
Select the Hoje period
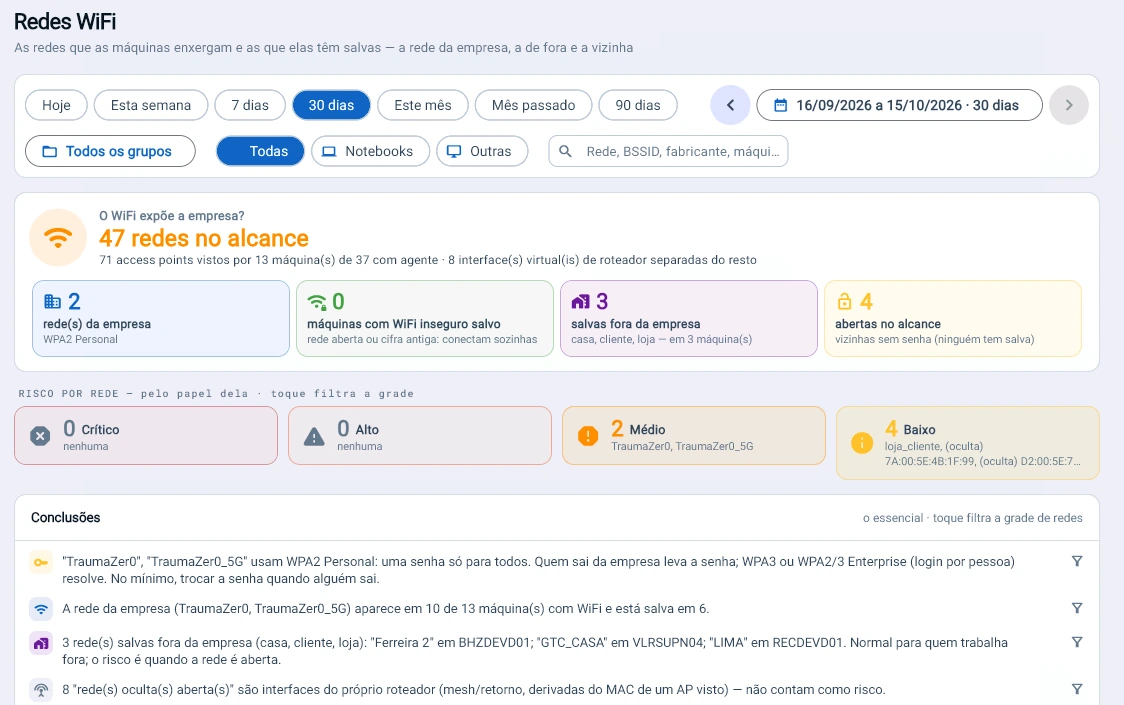click(56, 105)
